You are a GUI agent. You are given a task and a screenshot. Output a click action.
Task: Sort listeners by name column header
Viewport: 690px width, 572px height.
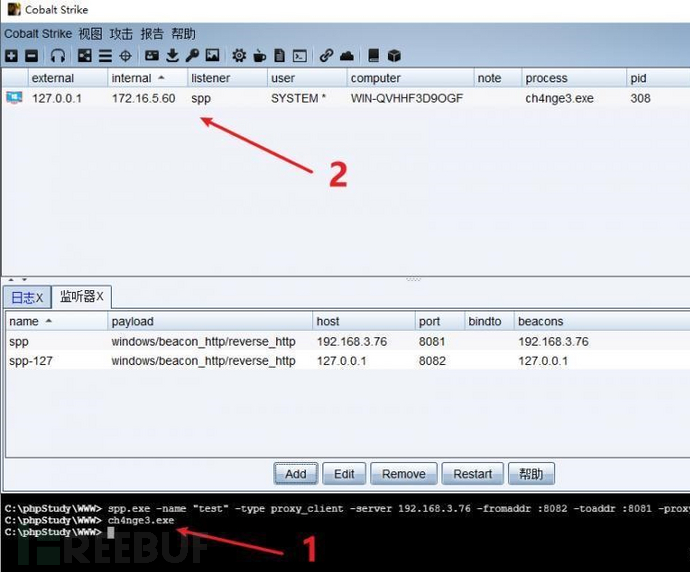pyautogui.click(x=56, y=321)
